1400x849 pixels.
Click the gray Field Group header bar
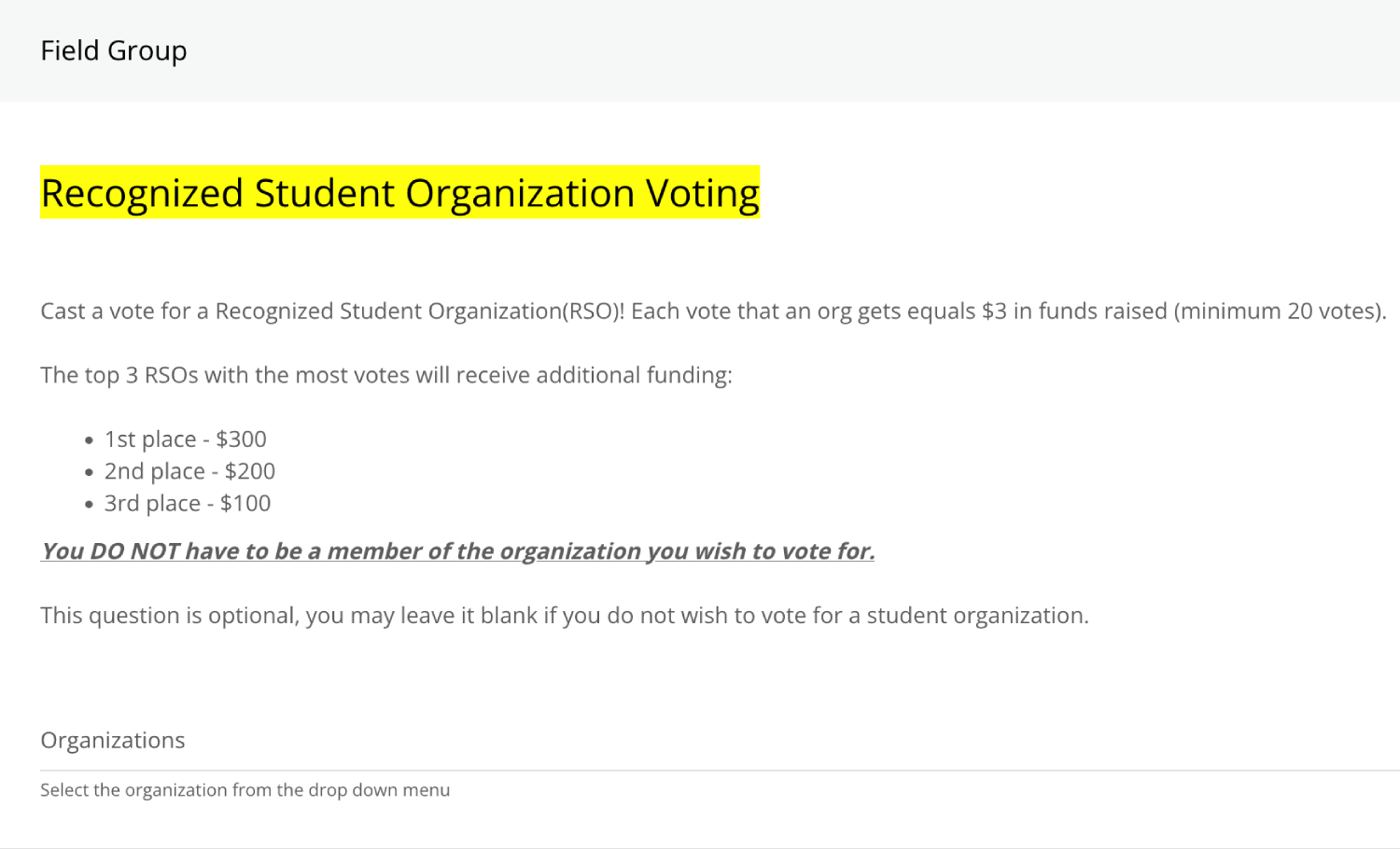(700, 50)
